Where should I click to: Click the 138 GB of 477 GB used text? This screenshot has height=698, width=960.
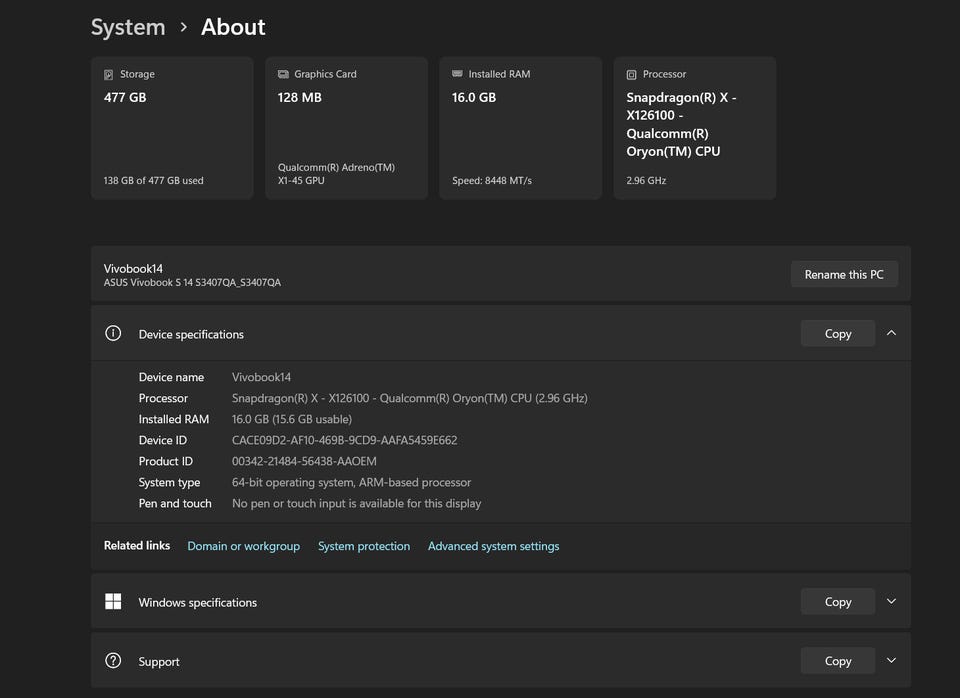[x=154, y=181]
